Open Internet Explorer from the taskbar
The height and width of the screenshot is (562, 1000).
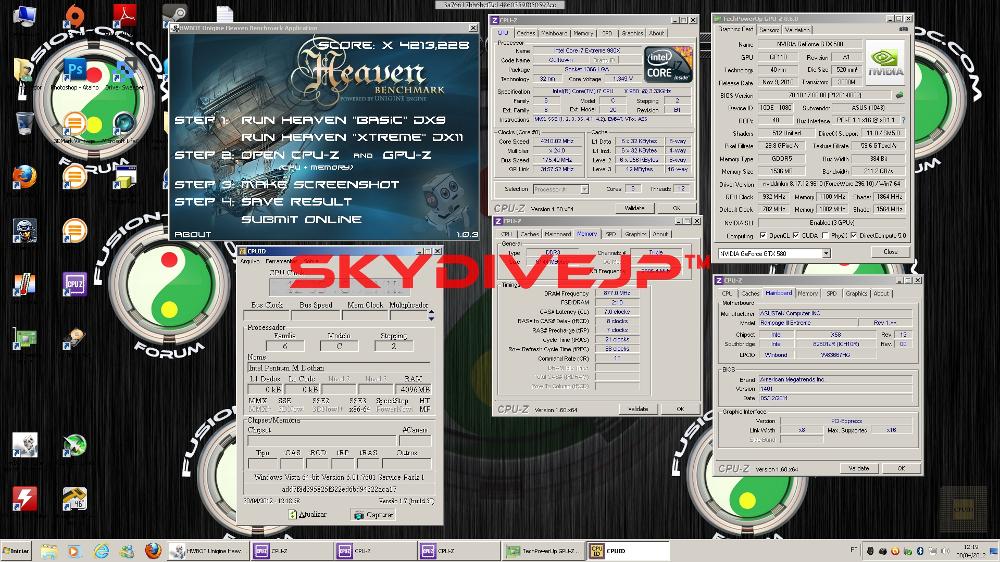coord(101,551)
